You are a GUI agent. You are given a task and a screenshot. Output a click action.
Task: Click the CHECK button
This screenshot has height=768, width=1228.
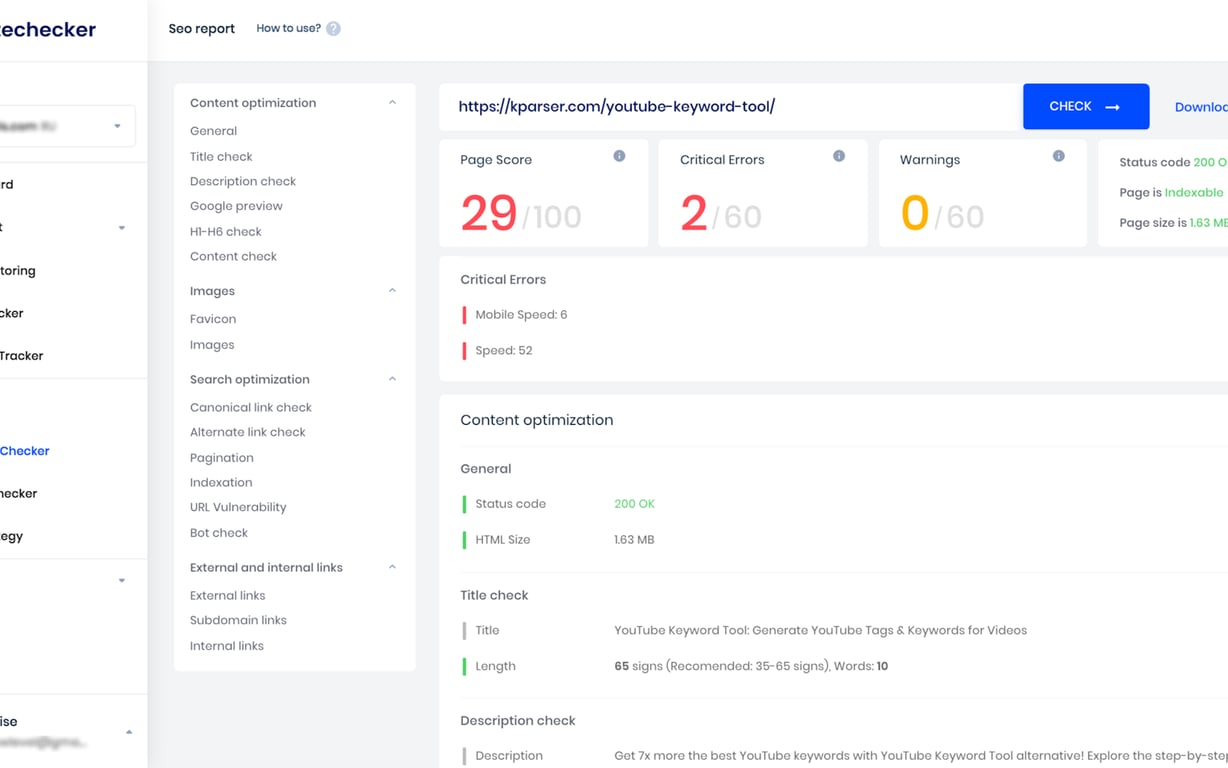[1086, 106]
